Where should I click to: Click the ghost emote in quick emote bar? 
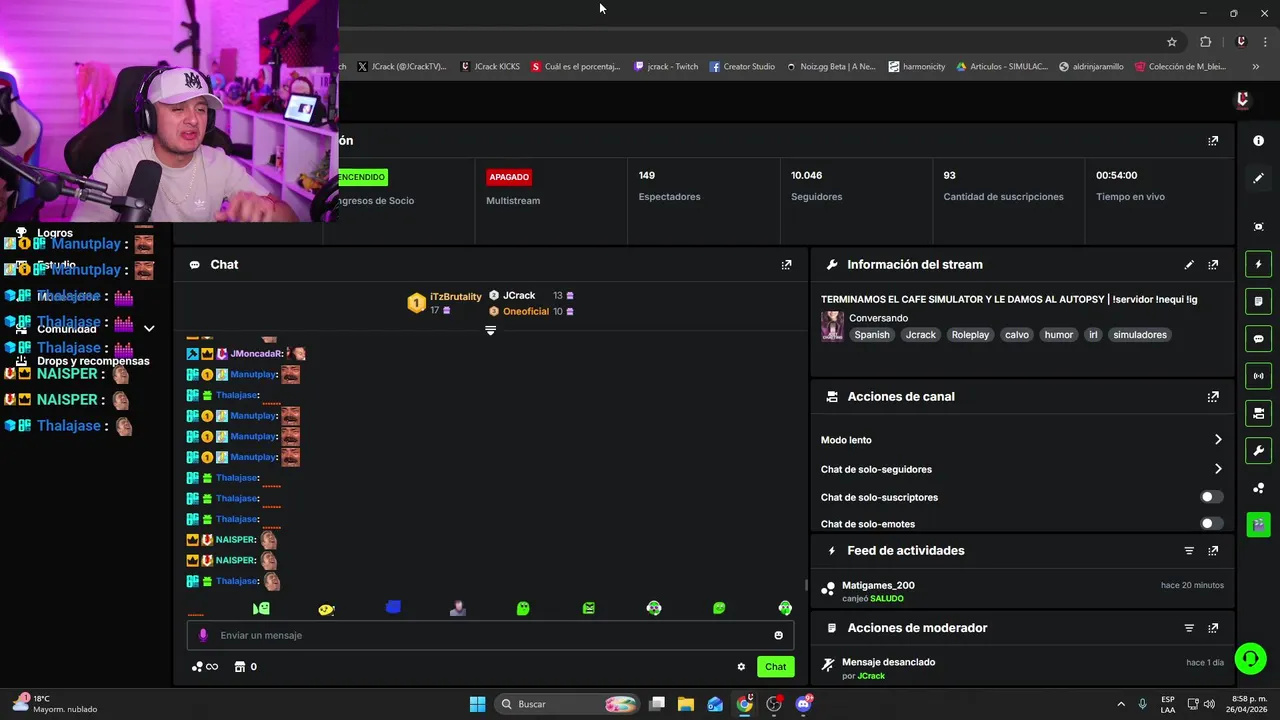523,608
